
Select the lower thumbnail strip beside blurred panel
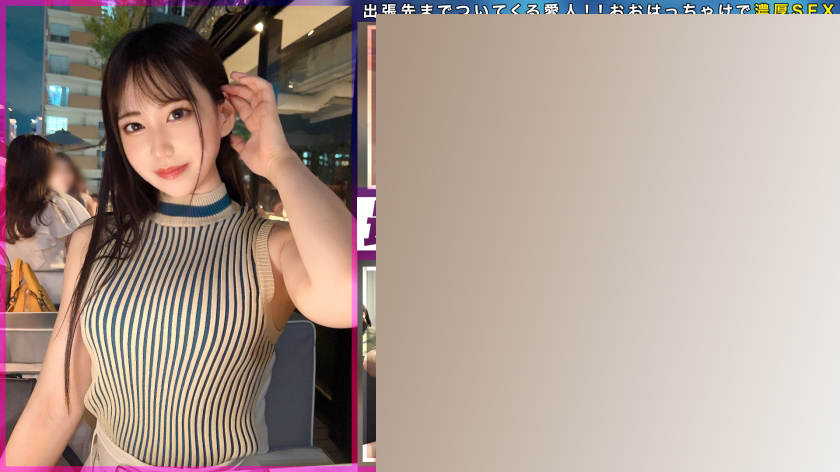click(x=369, y=350)
